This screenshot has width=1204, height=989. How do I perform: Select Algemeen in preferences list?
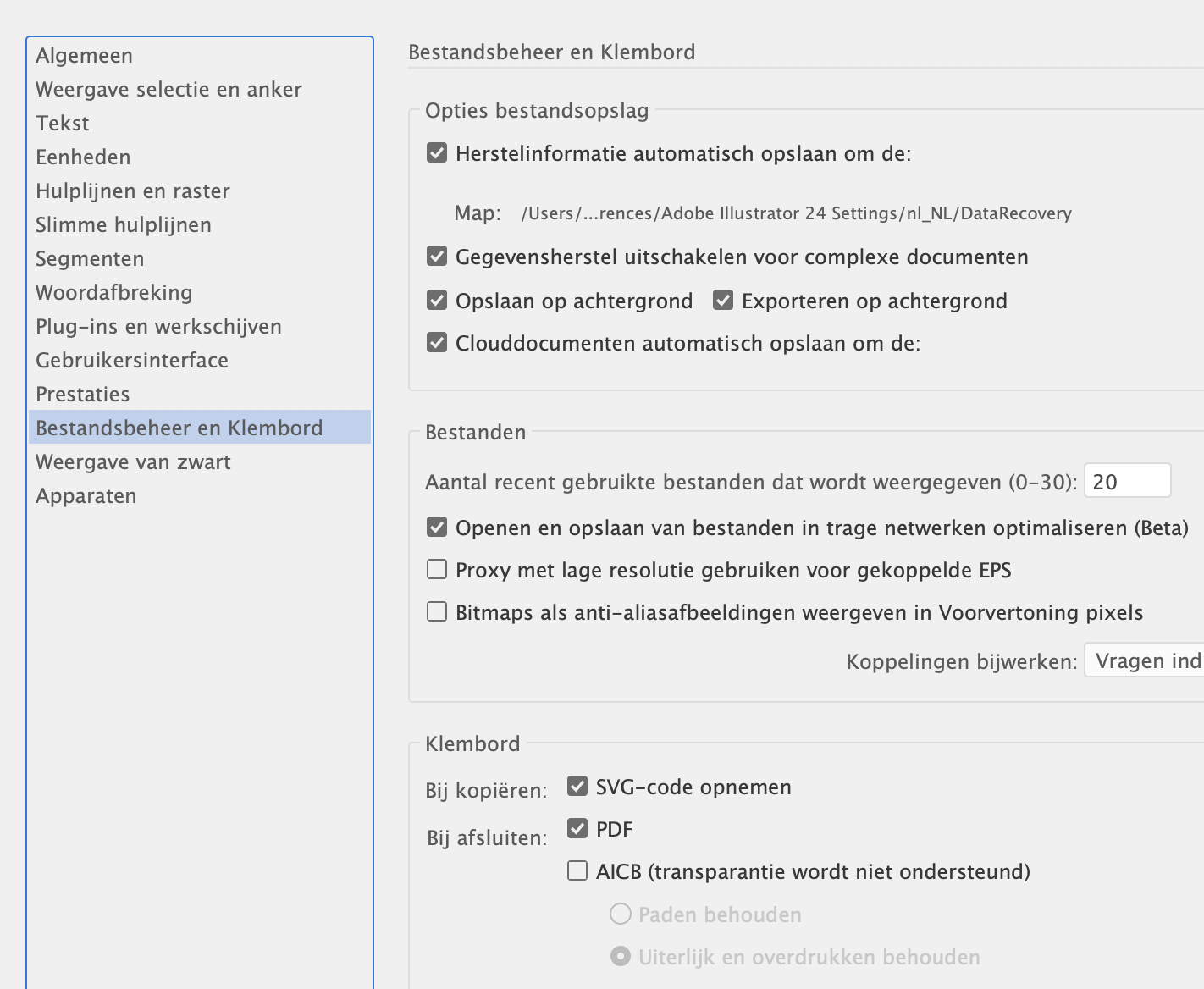click(85, 56)
